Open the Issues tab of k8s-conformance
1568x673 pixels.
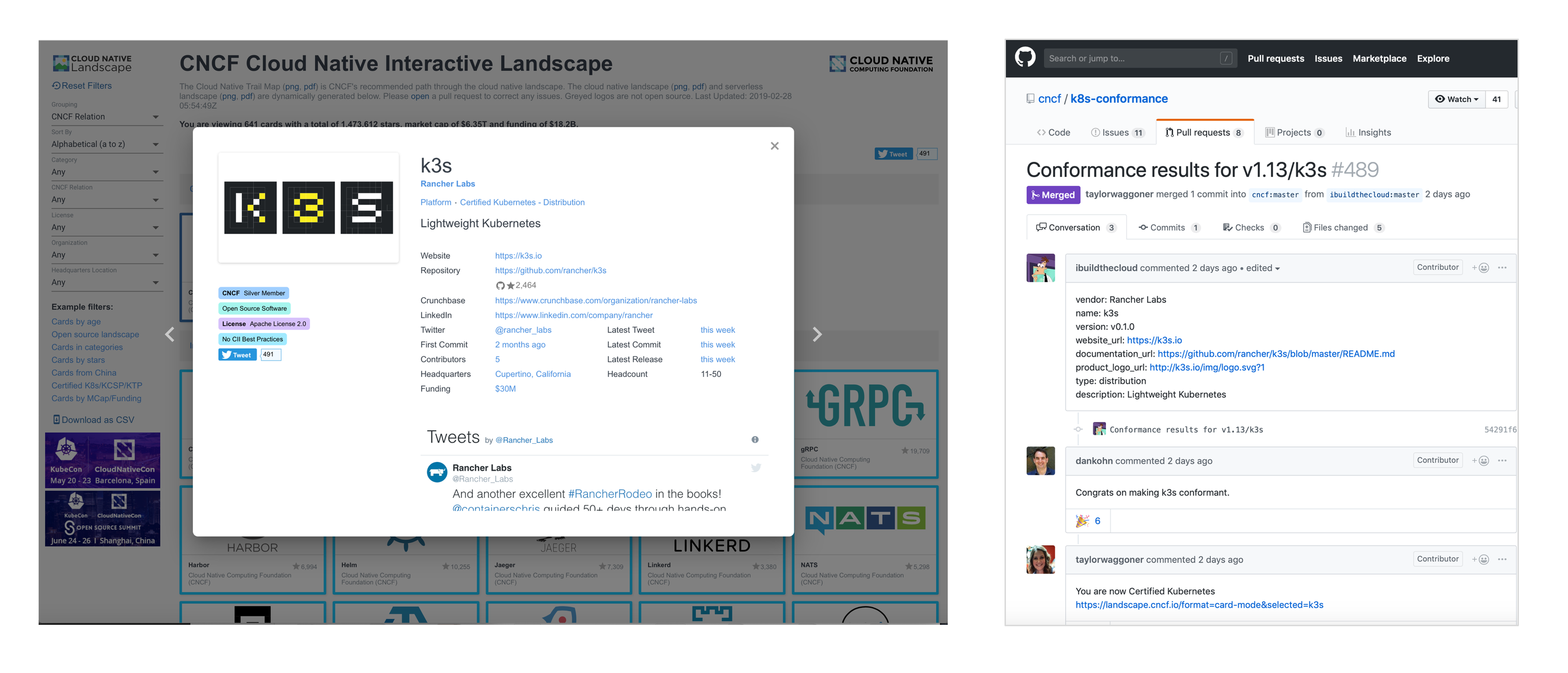point(1115,133)
